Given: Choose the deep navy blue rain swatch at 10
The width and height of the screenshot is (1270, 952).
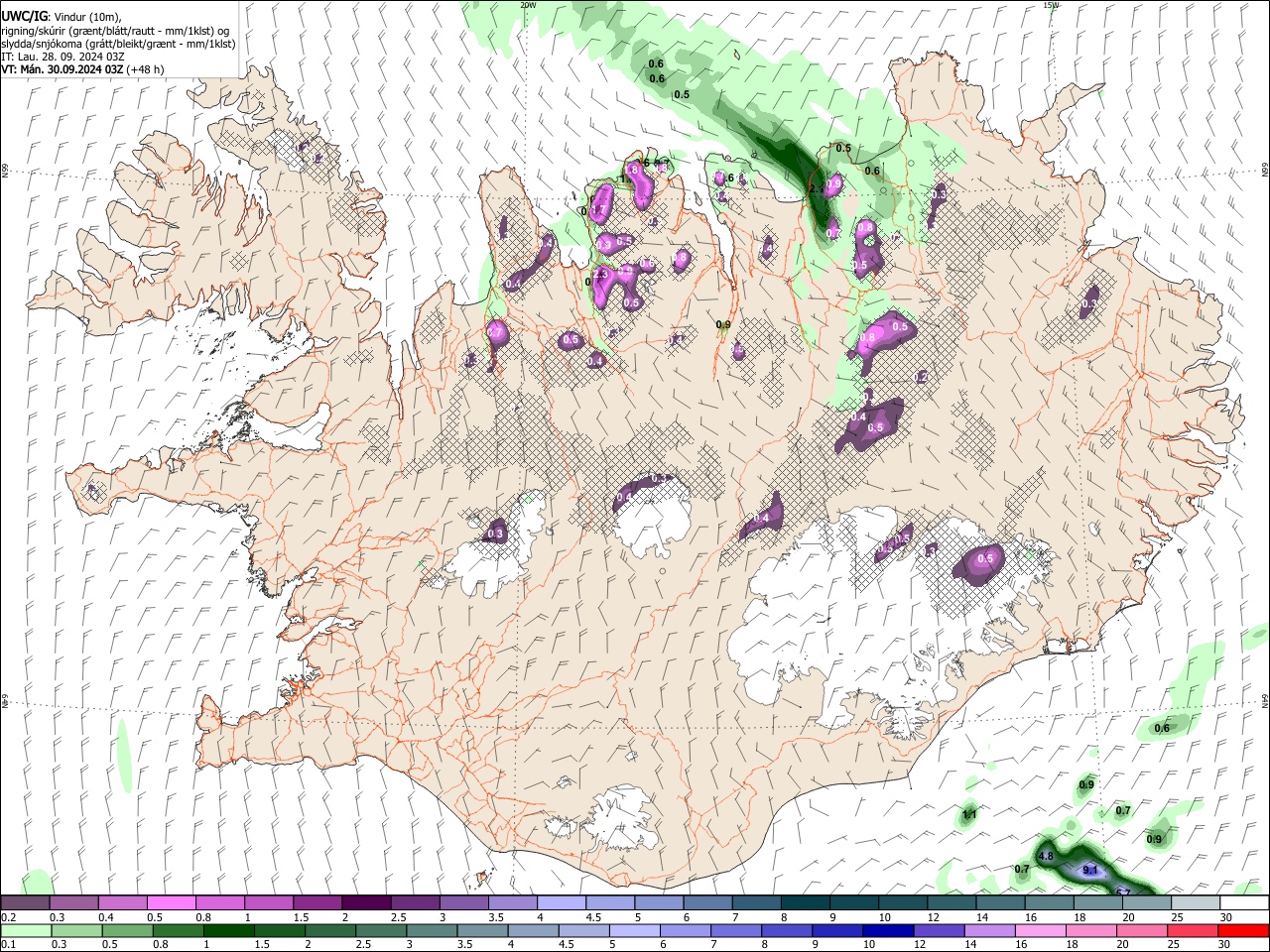Looking at the screenshot, I should coord(889,930).
